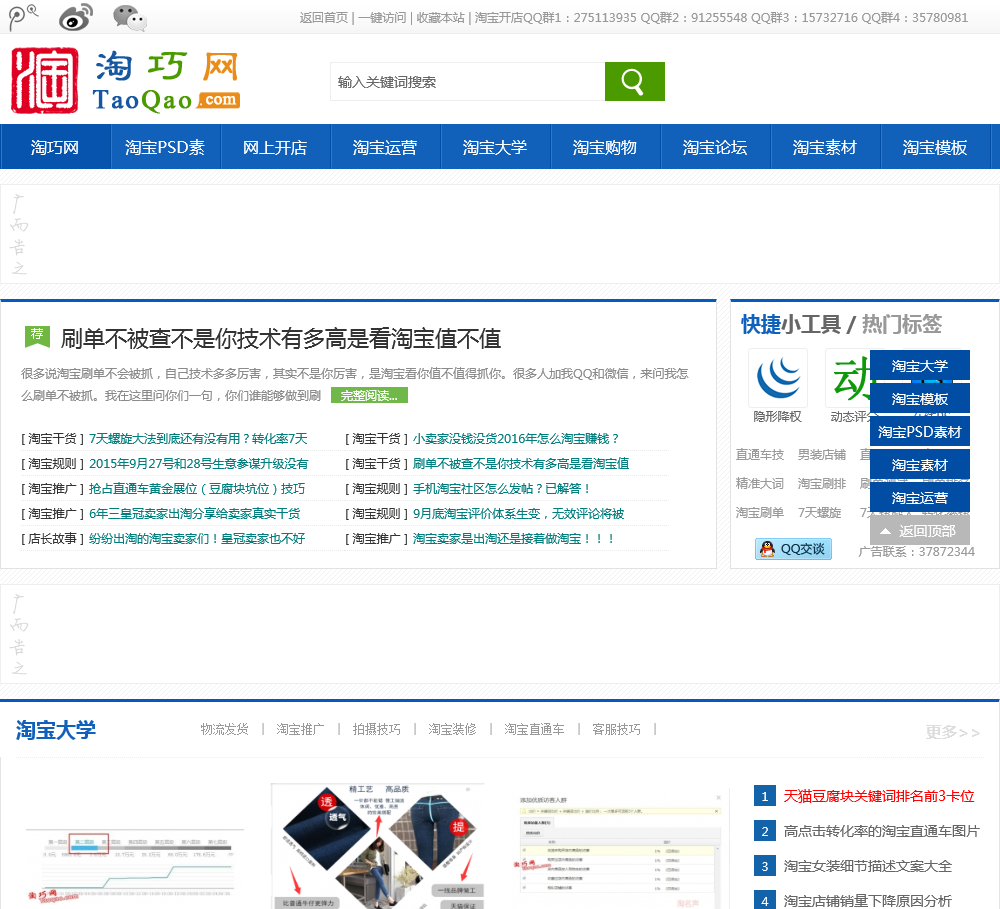Viewport: 1000px width, 909px height.
Task: Open ranked article 淘宝女装细节描述文案大全
Action: 867,866
